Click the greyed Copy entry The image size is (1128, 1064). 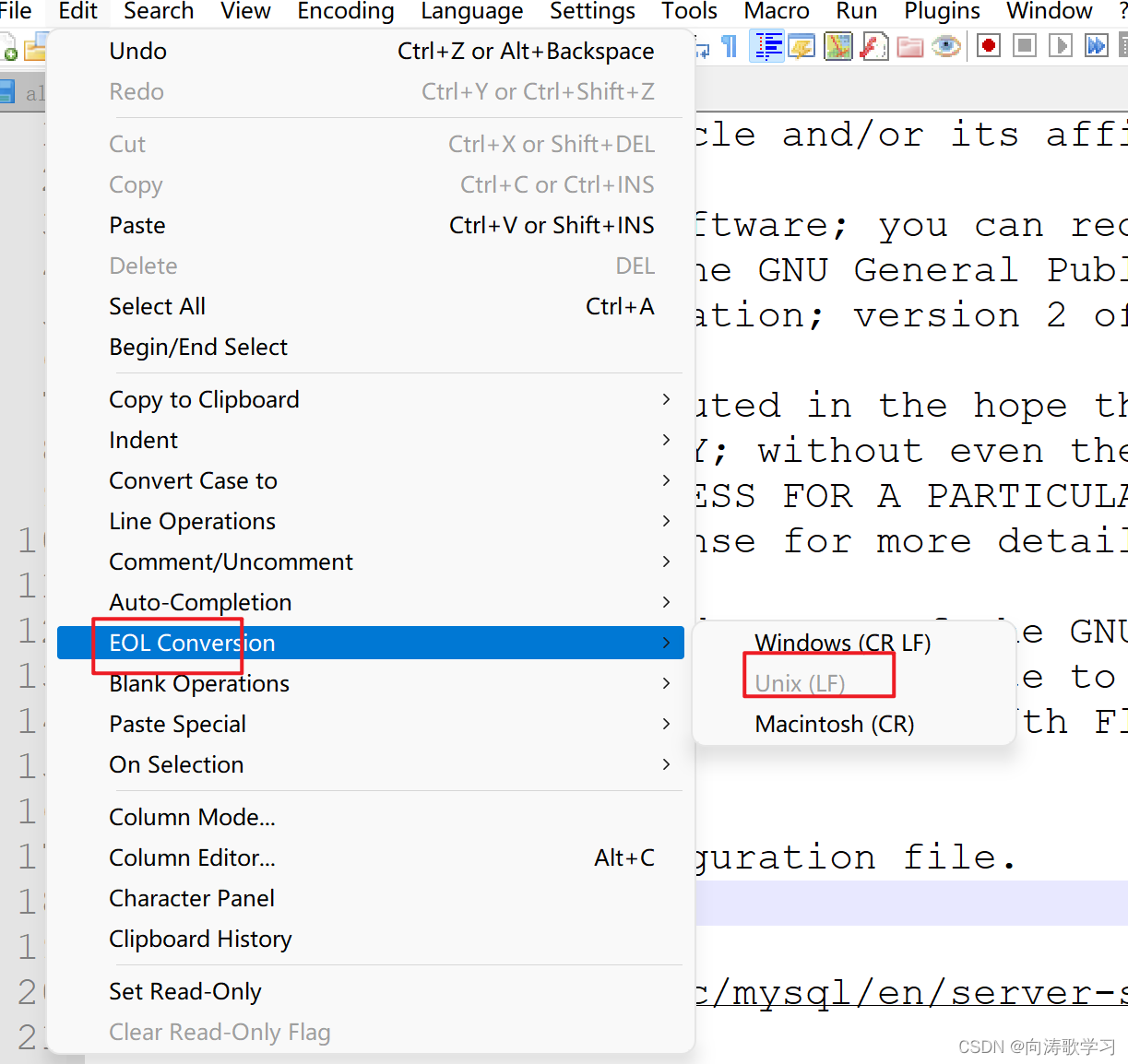(x=371, y=184)
